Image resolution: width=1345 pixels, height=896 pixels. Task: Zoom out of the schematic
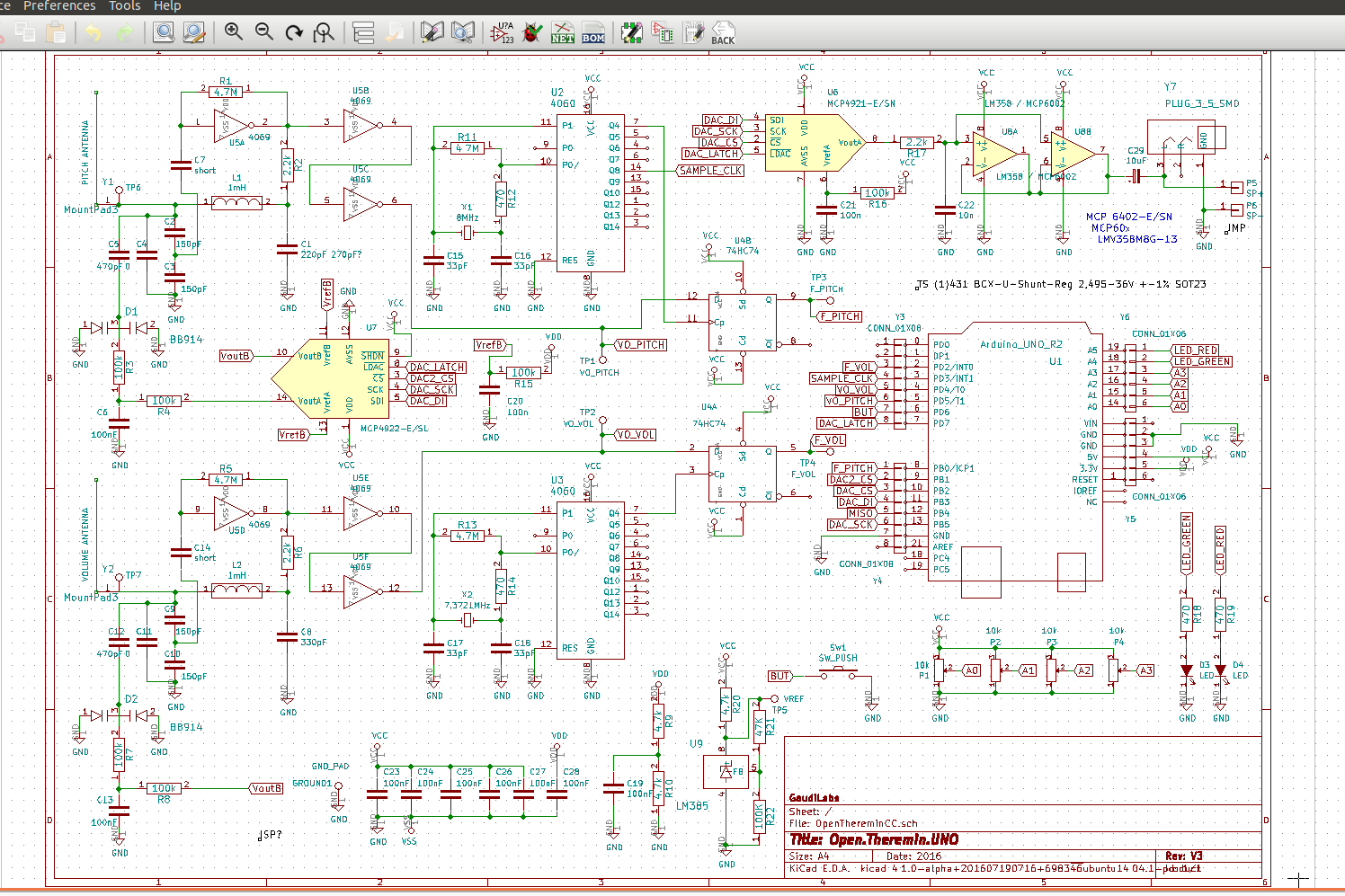[264, 33]
